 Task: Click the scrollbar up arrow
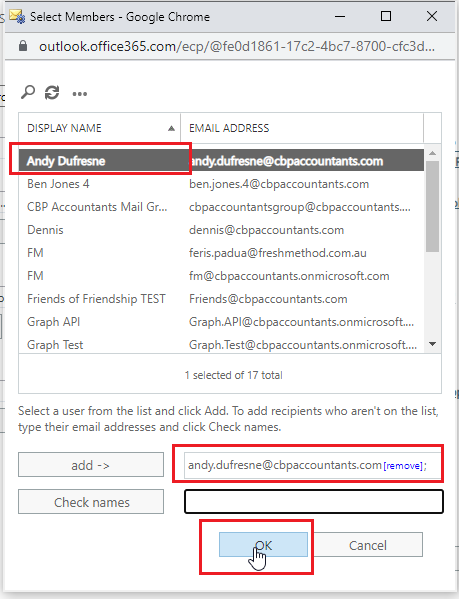(432, 153)
